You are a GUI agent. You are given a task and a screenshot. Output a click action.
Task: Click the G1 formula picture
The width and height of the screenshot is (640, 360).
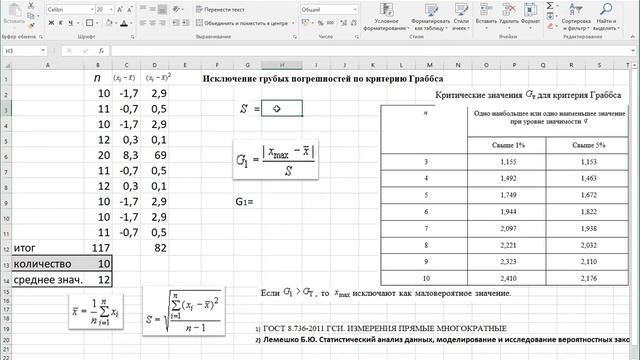[276, 160]
